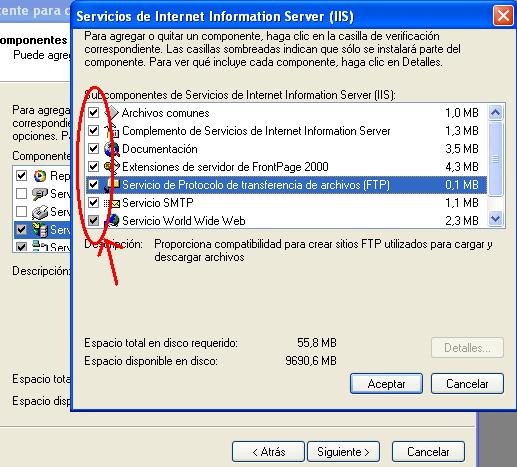Check the first unchecked Serv checkbox in the back window
This screenshot has width=517, height=467.
click(x=21, y=193)
